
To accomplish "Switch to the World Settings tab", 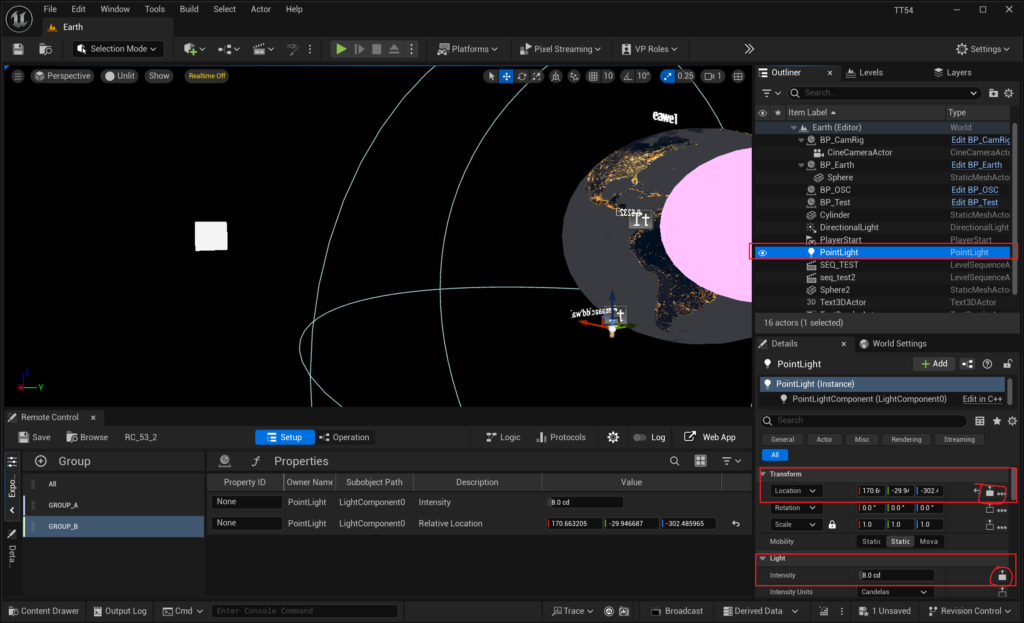I will tap(893, 343).
